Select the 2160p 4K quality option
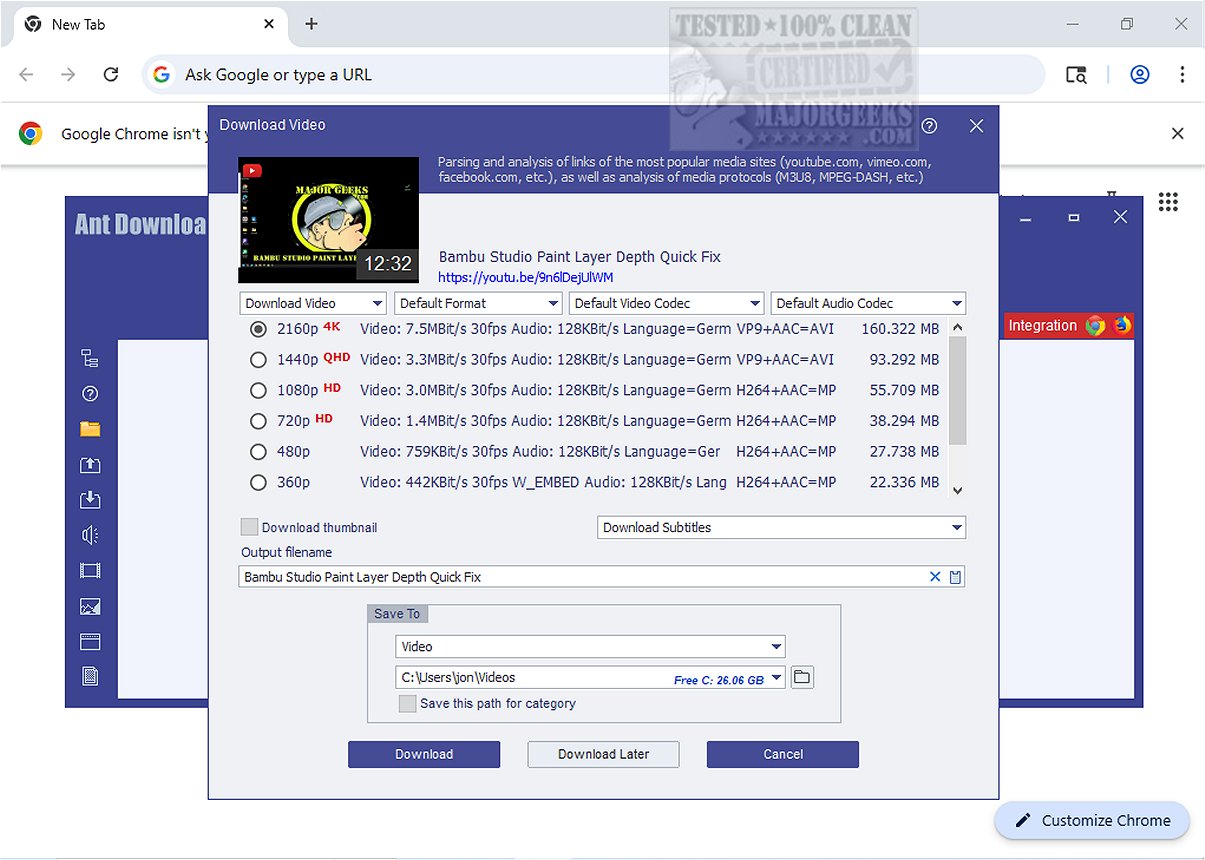1205x860 pixels. tap(258, 329)
